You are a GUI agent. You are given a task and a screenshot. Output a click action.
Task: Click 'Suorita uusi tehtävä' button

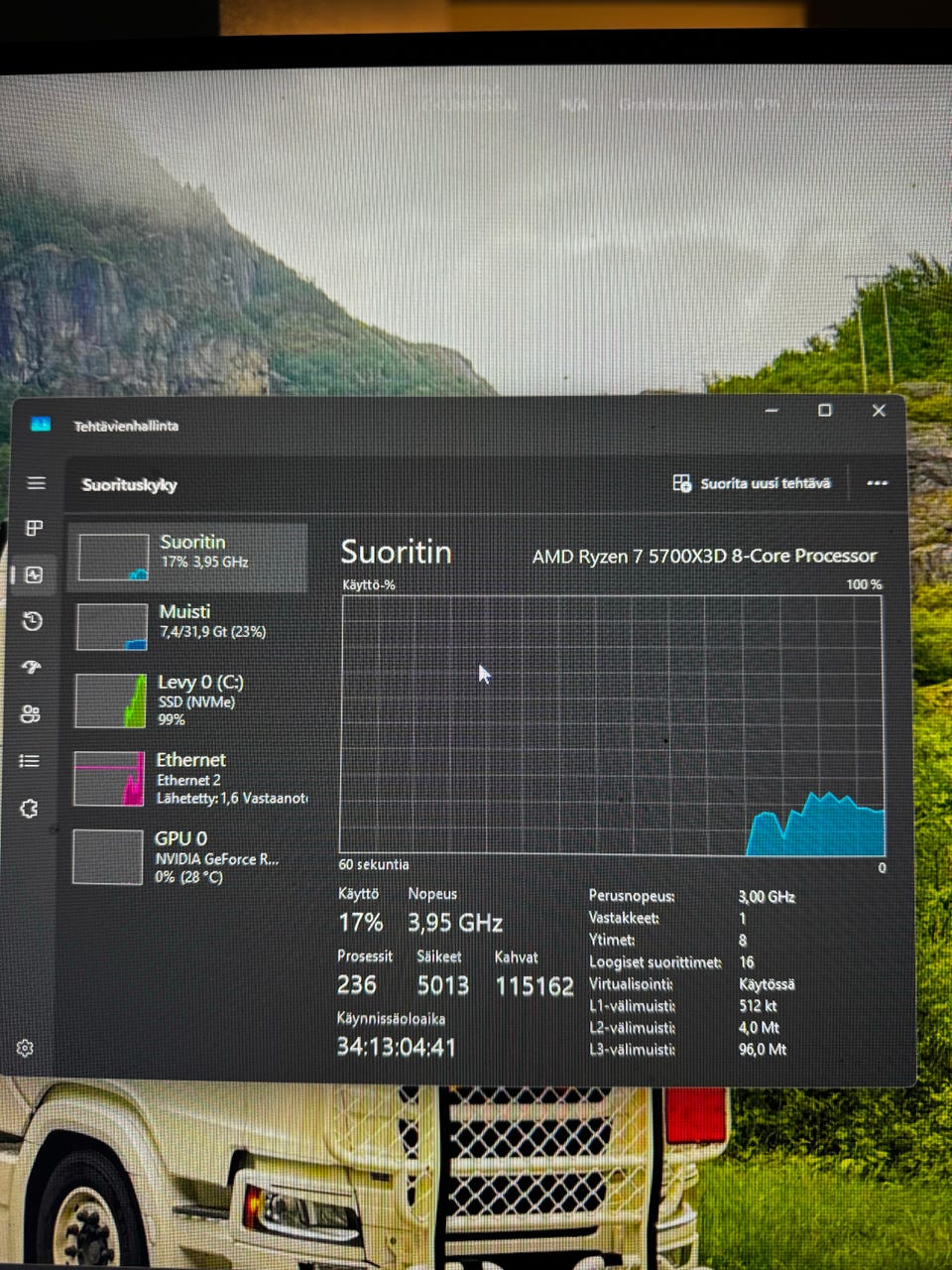(x=752, y=483)
